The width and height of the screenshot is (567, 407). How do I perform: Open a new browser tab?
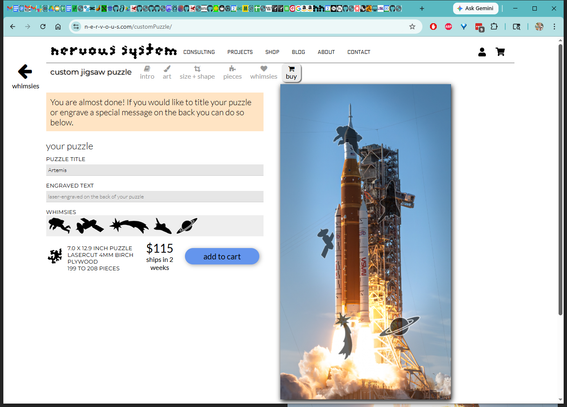[x=422, y=8]
